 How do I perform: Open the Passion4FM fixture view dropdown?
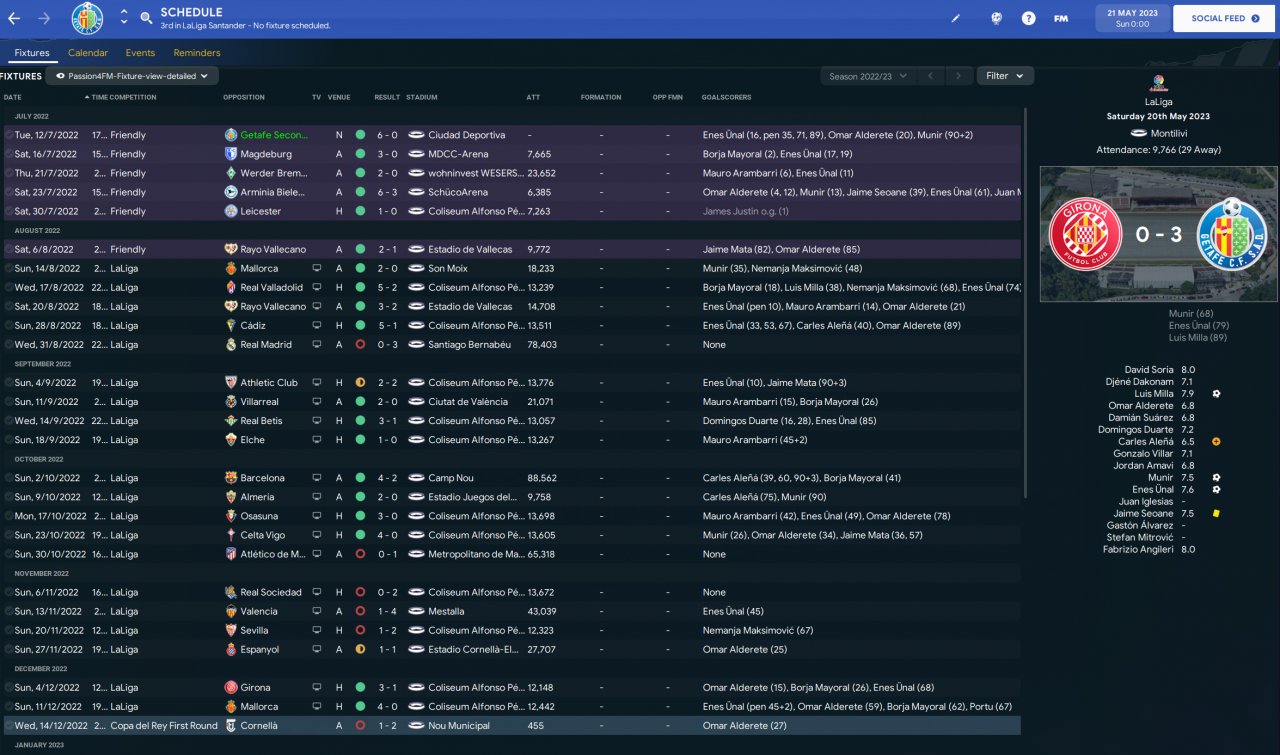pos(132,75)
